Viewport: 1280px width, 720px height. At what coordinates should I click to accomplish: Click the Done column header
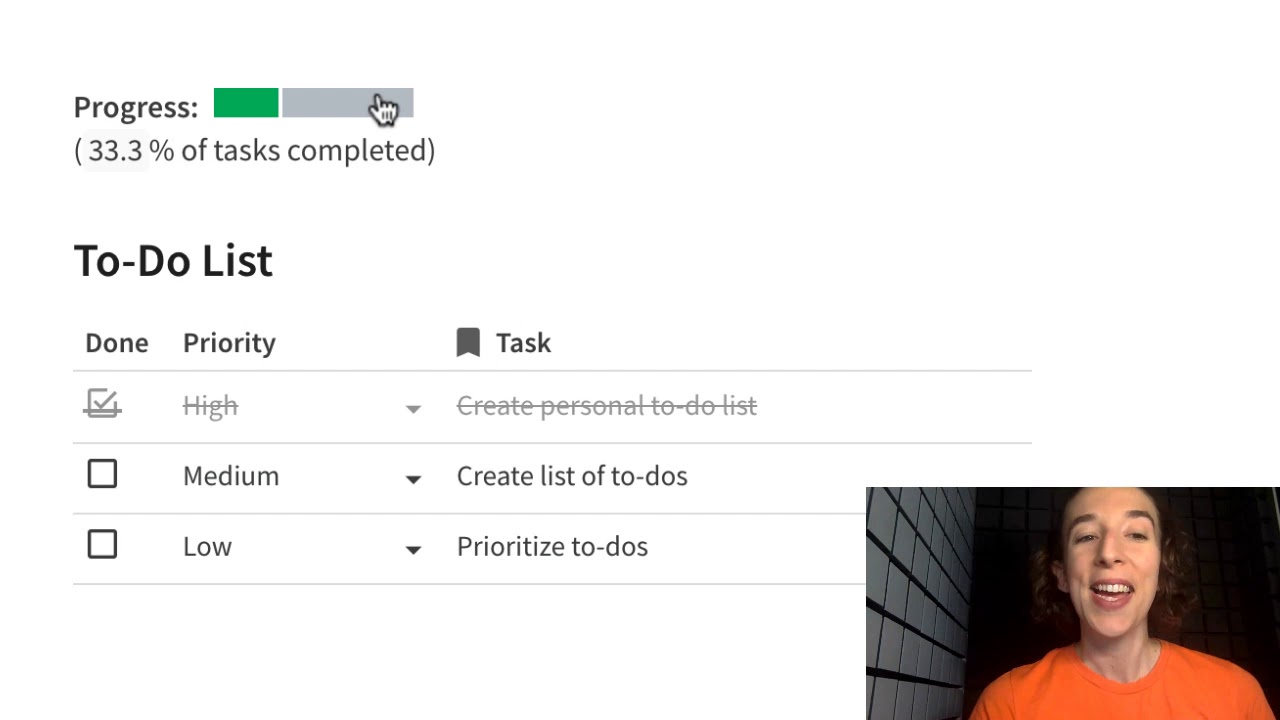tap(116, 343)
